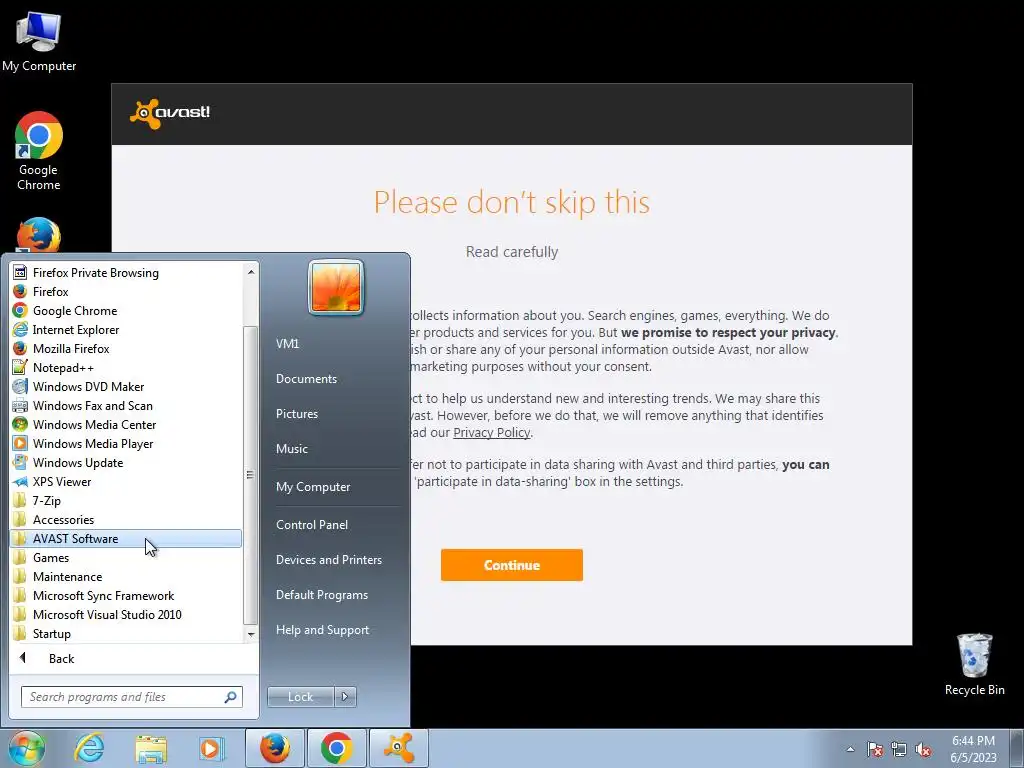1024x768 pixels.
Task: Open Windows DVD Maker
Action: [x=126, y=386]
